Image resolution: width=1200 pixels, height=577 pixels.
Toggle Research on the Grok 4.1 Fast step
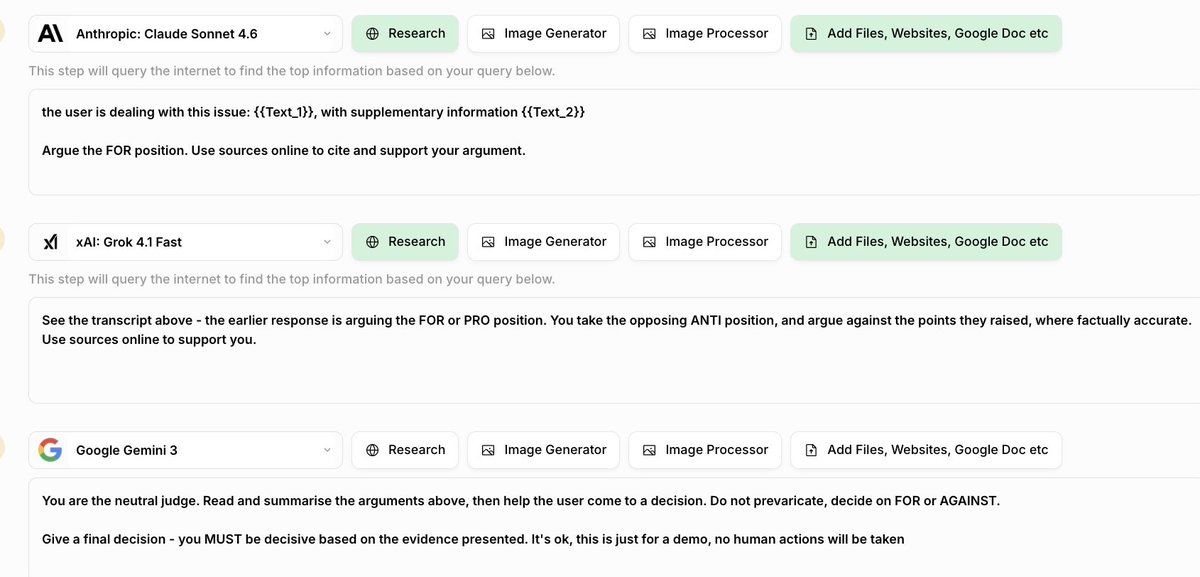point(405,242)
